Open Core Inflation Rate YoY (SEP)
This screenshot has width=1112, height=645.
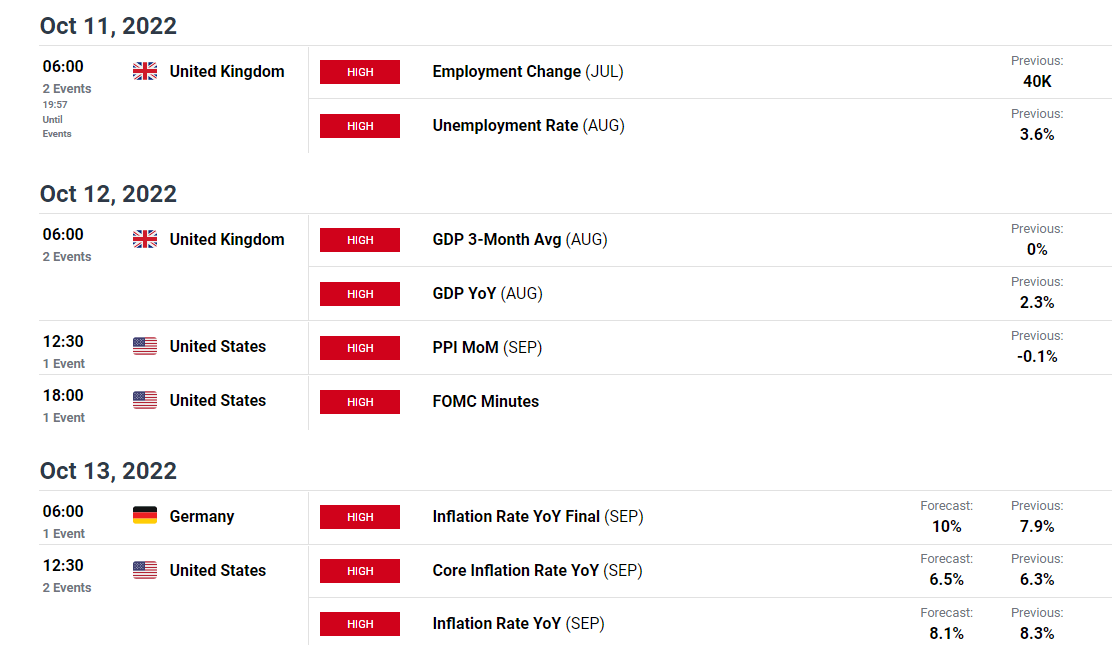538,570
